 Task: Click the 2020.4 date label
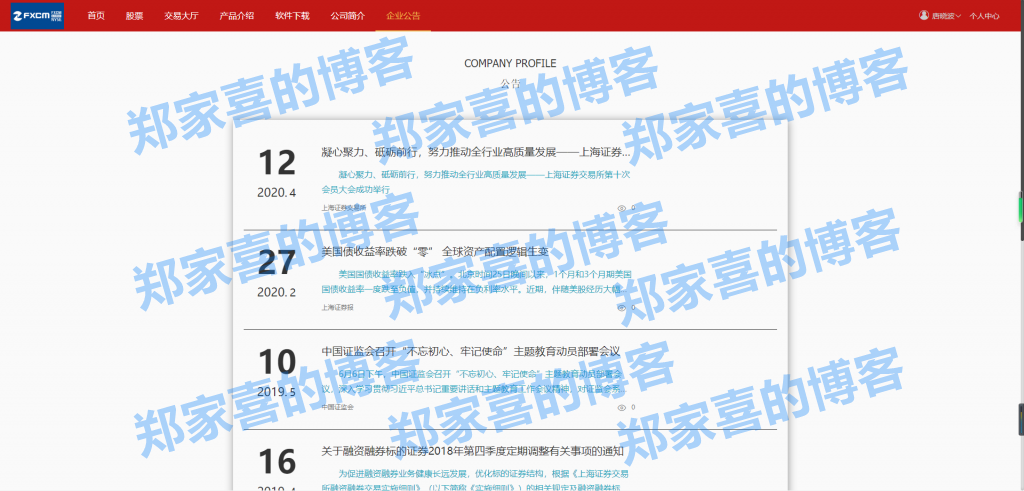(x=276, y=193)
